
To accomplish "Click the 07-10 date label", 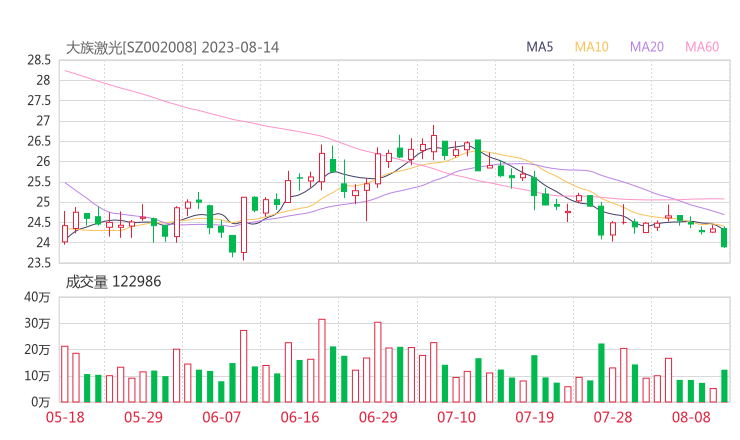I will (x=456, y=417).
